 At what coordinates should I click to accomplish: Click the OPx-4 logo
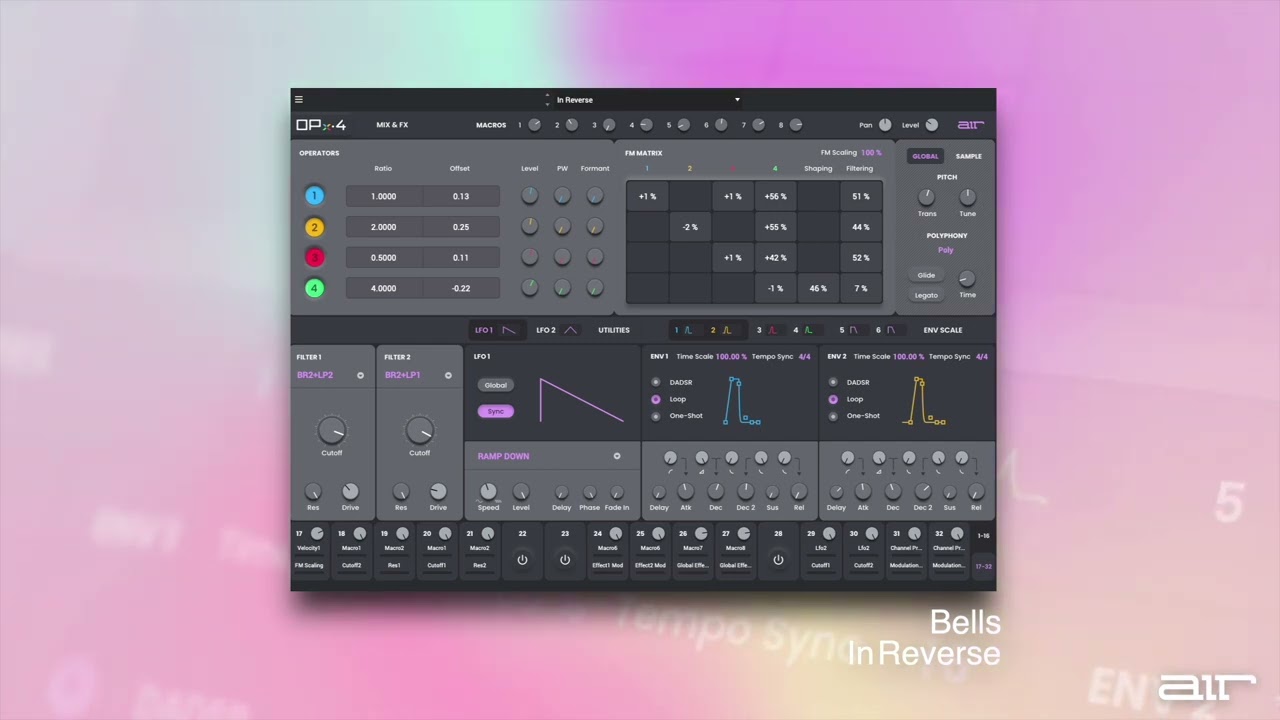(321, 125)
